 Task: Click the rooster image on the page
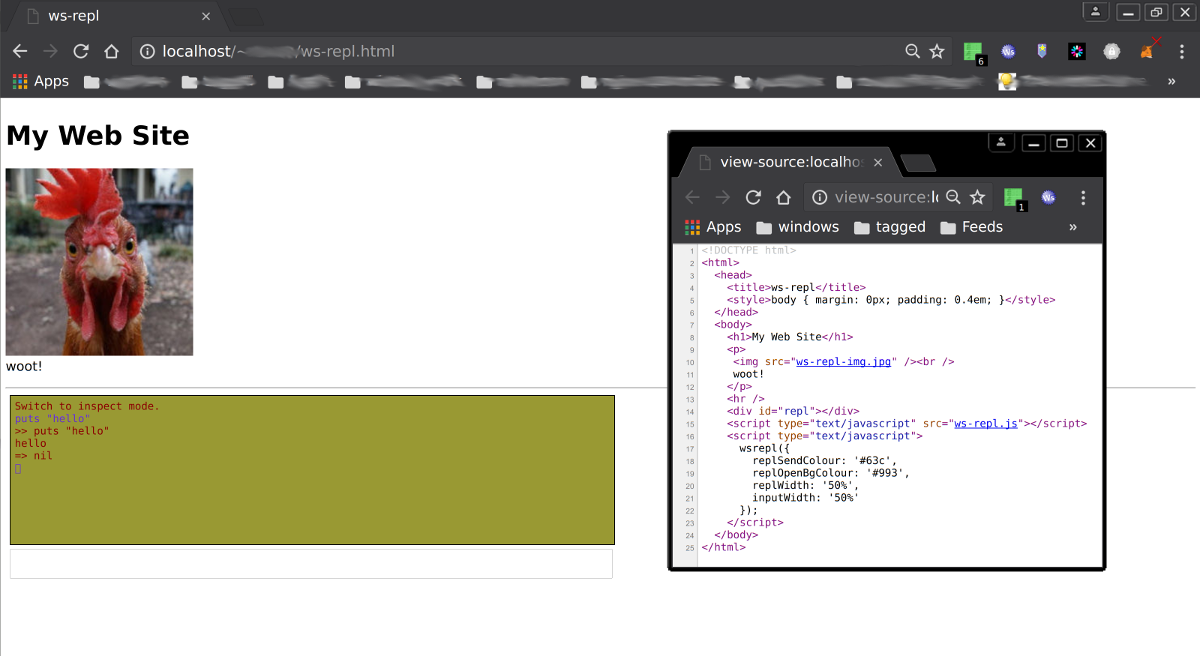pos(99,262)
